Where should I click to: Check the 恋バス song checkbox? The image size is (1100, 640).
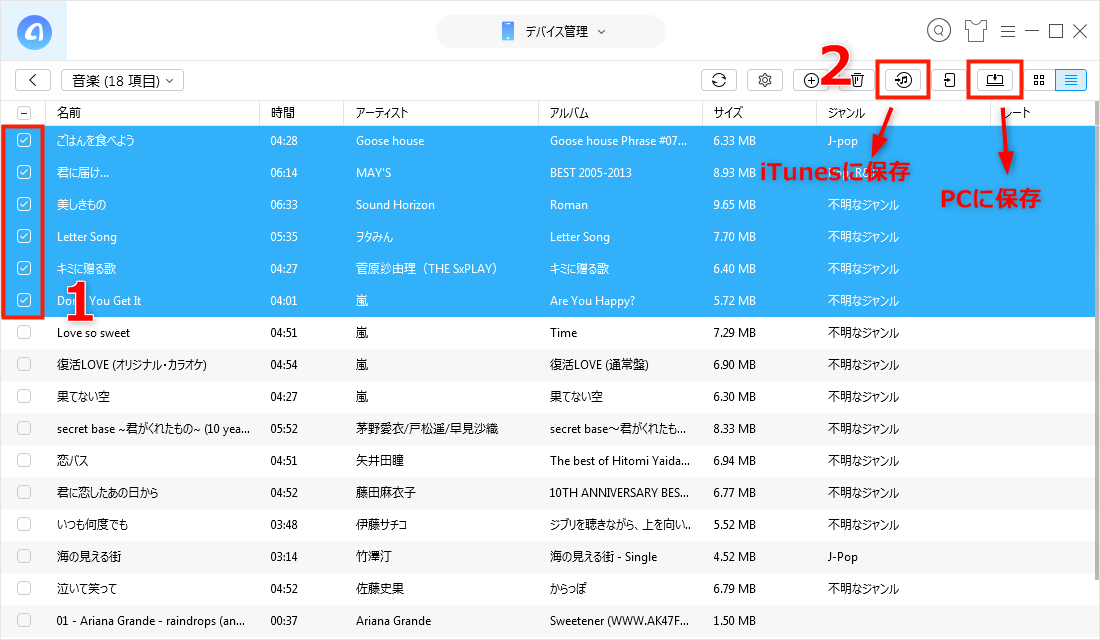[24, 460]
